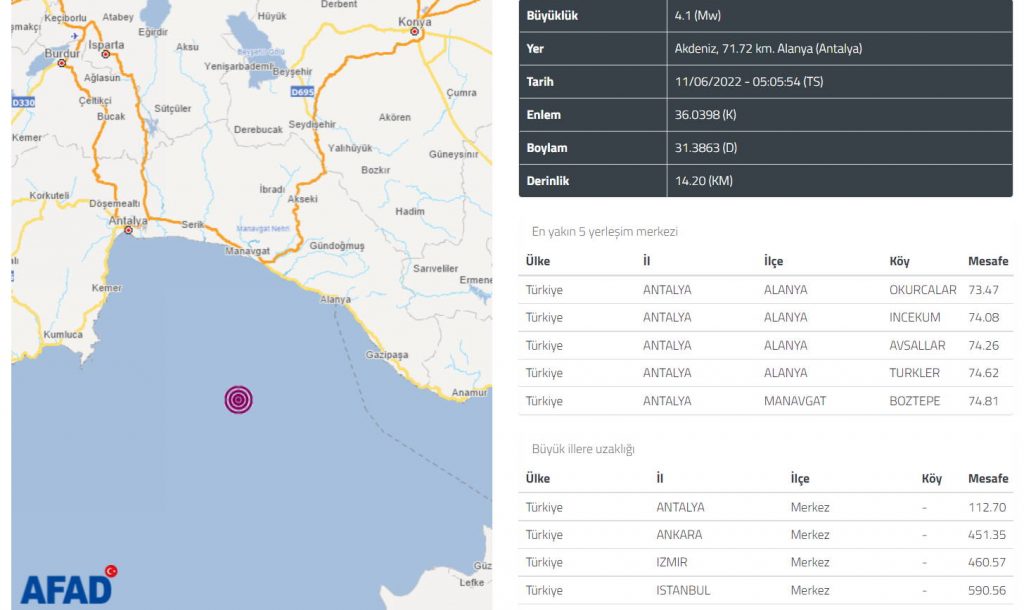Viewport: 1024px width, 610px height.
Task: Click the Burdur city marker
Action: 61,63
